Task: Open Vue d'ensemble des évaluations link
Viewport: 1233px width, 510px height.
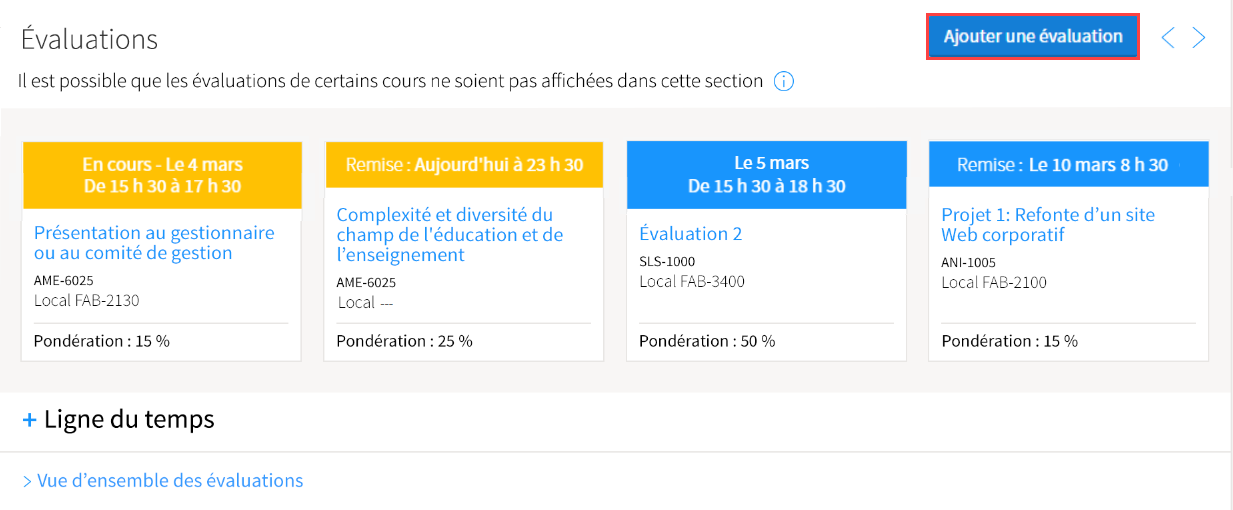Action: pos(163,481)
